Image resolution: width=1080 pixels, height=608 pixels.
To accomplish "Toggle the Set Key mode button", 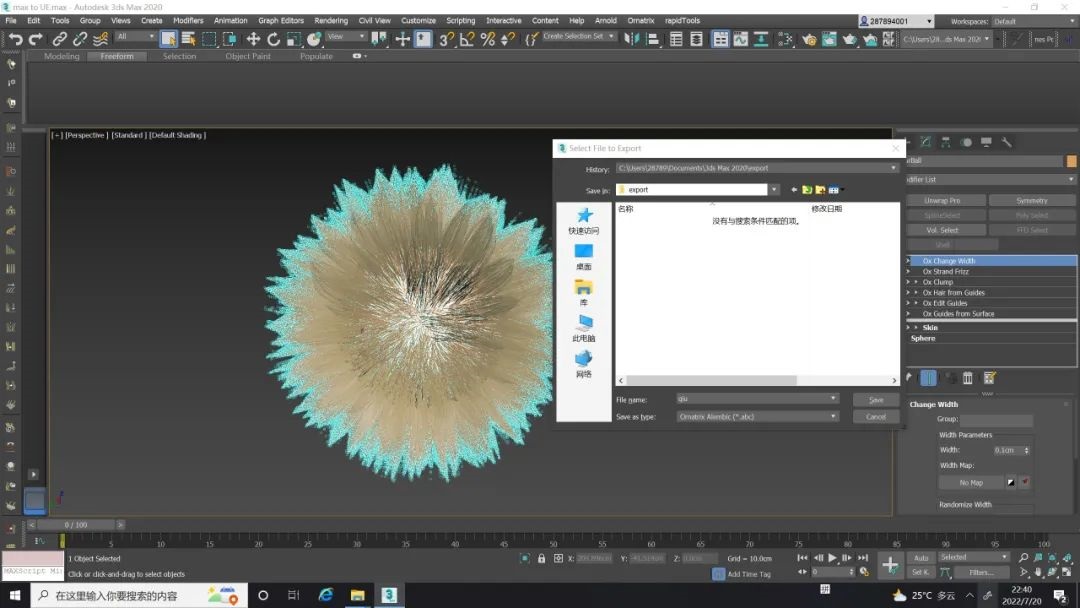I will [x=921, y=572].
